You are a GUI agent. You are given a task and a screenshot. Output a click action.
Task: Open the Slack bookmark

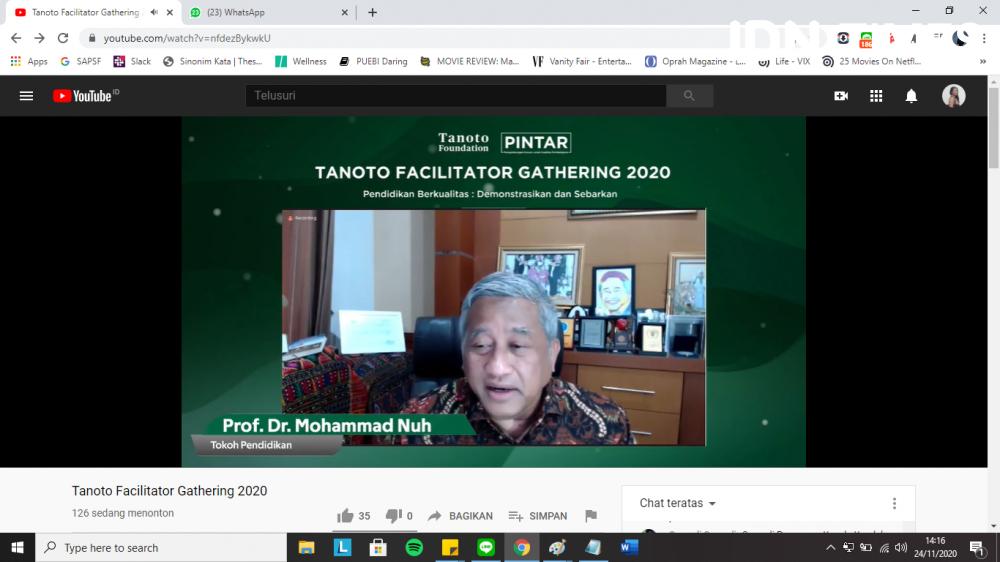point(132,61)
